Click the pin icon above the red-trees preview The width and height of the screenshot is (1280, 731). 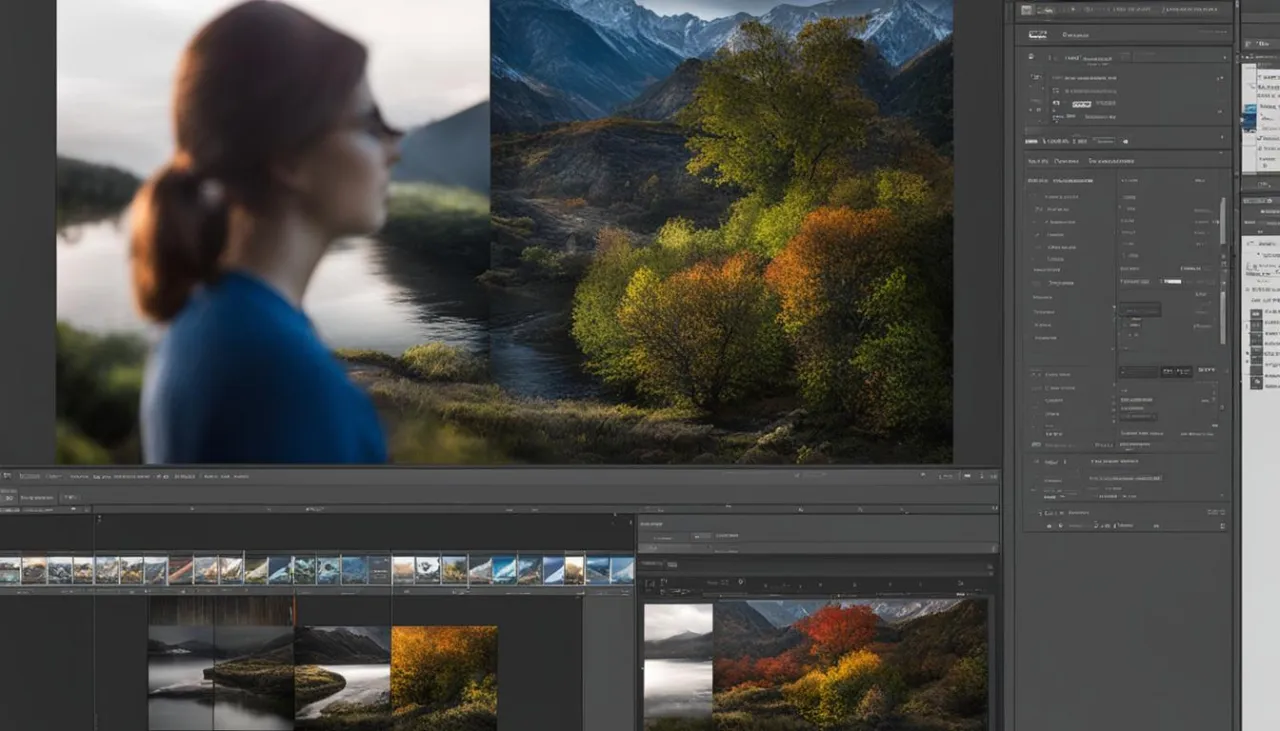pos(740,582)
